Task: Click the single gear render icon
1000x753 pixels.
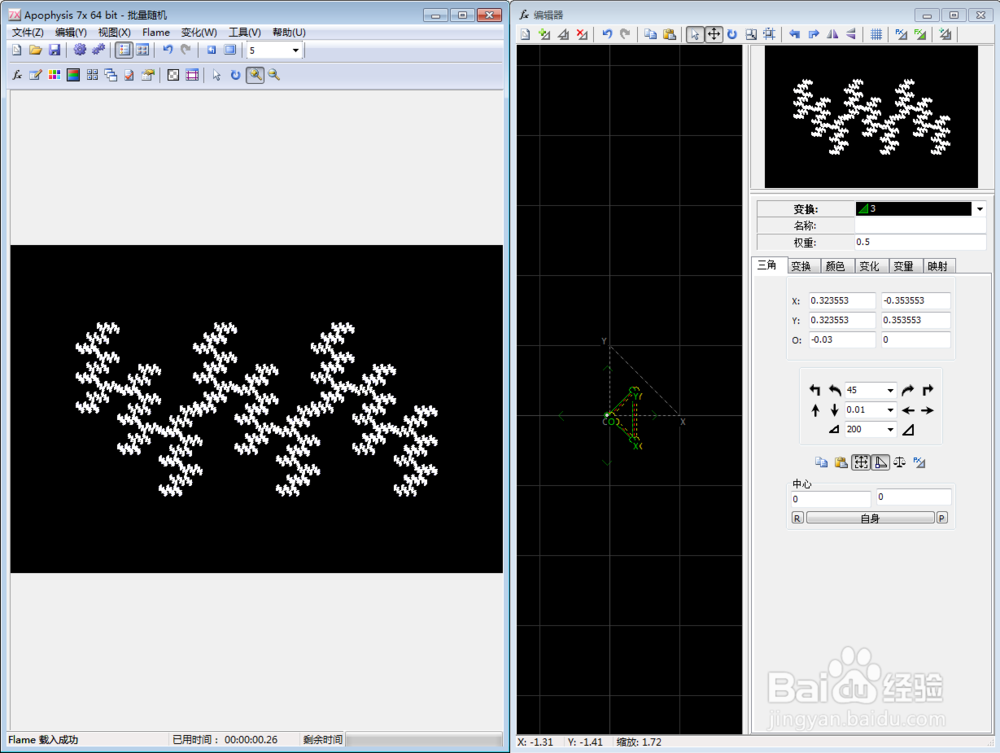Action: point(80,50)
